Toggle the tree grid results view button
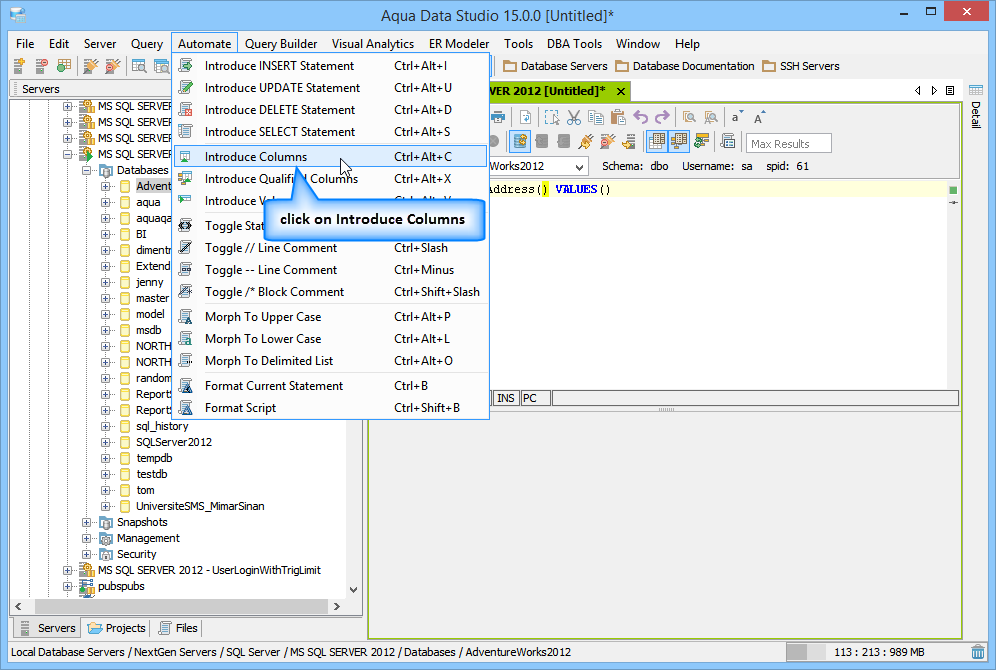Screen dimensions: 996x670 click(679, 142)
